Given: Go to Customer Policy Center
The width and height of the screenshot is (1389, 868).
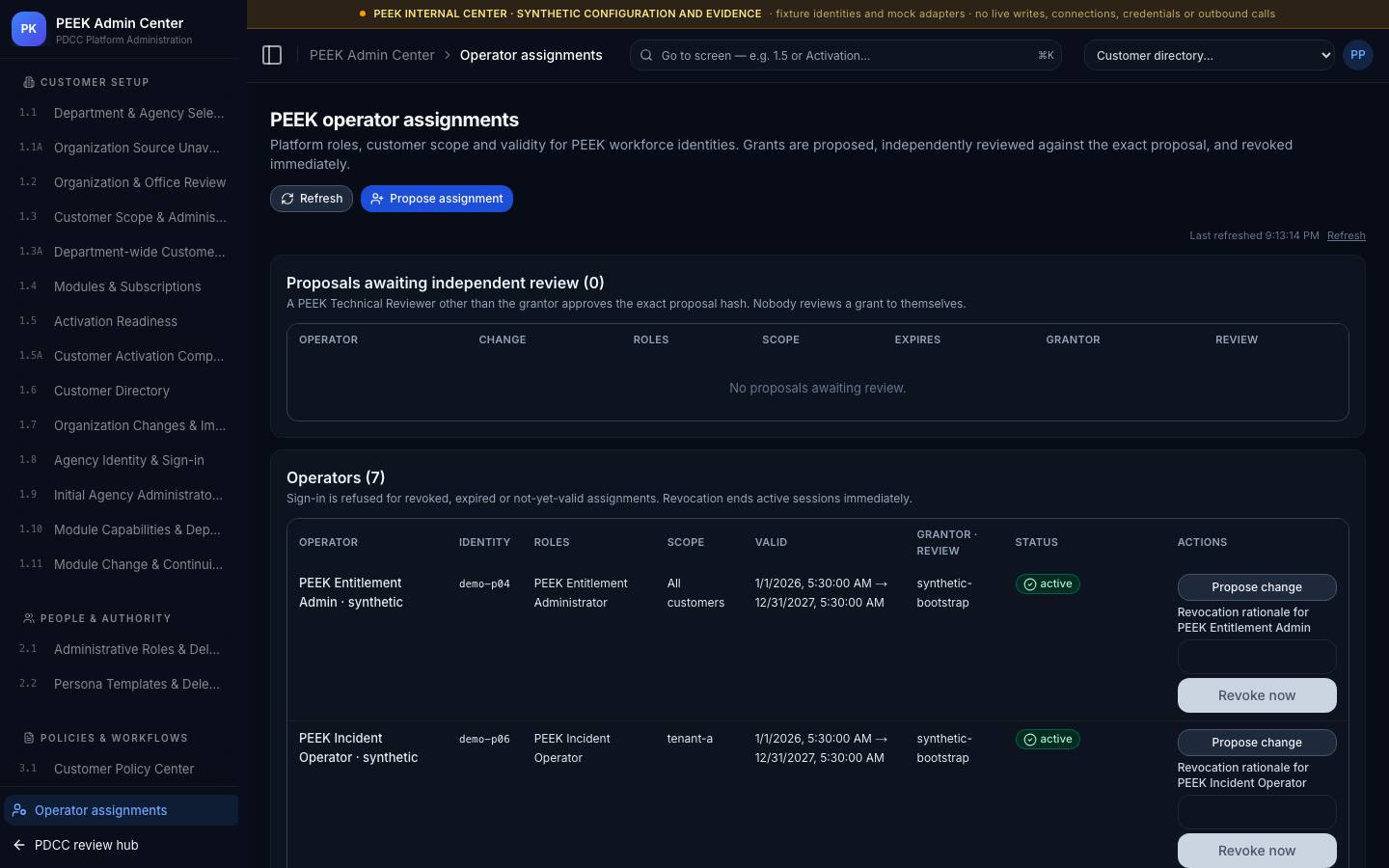Looking at the screenshot, I should [x=122, y=769].
